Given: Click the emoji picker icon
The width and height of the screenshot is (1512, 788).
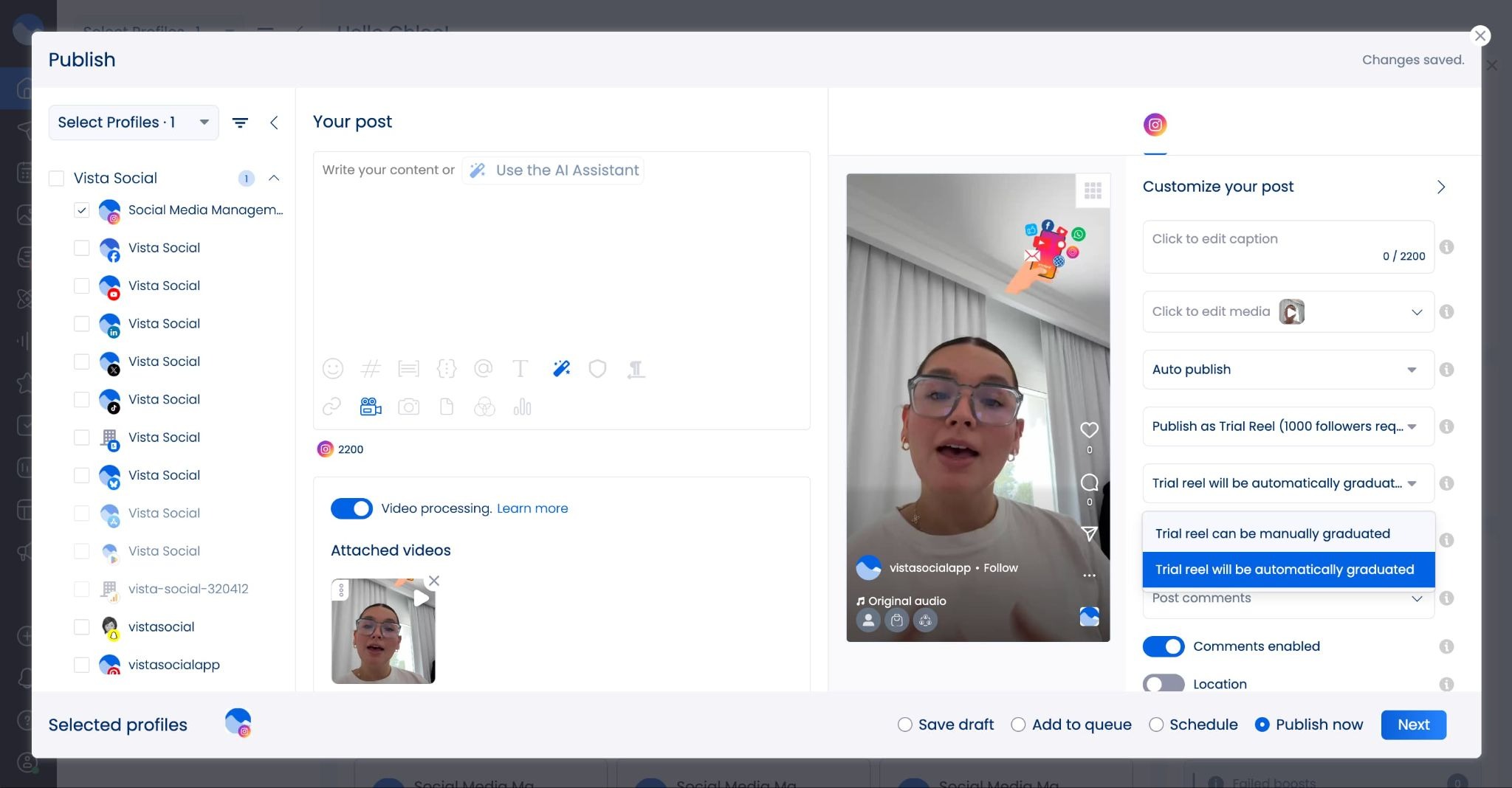Looking at the screenshot, I should tap(333, 368).
